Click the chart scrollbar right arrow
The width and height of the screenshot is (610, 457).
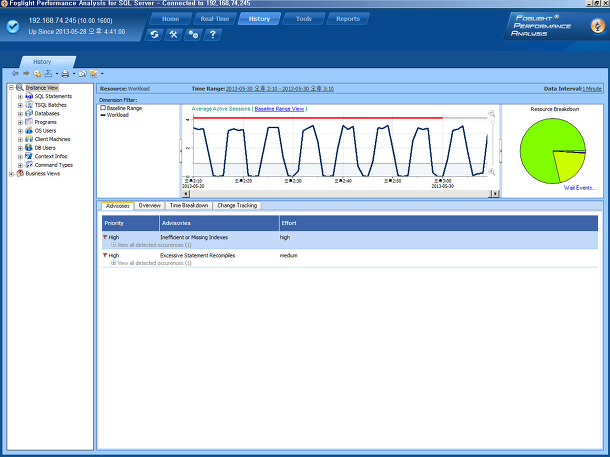(x=495, y=193)
